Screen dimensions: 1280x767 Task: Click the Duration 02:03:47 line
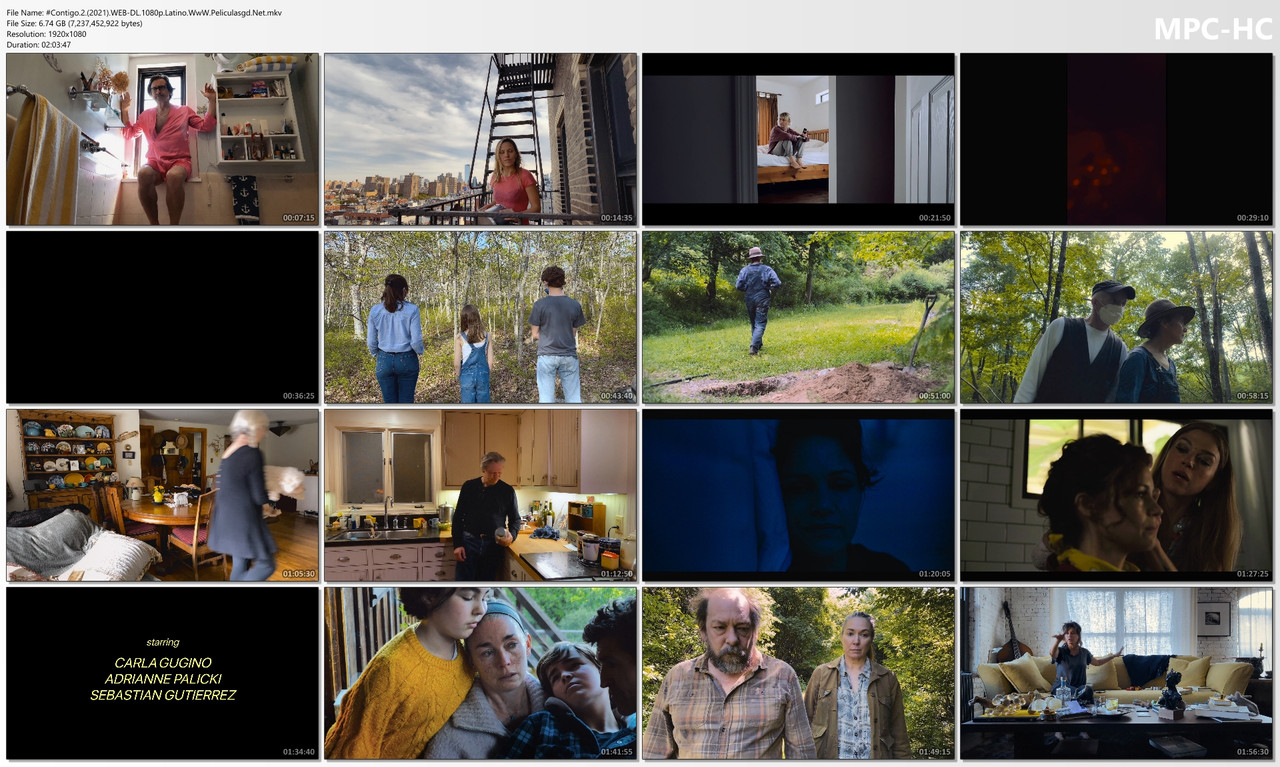pyautogui.click(x=39, y=45)
